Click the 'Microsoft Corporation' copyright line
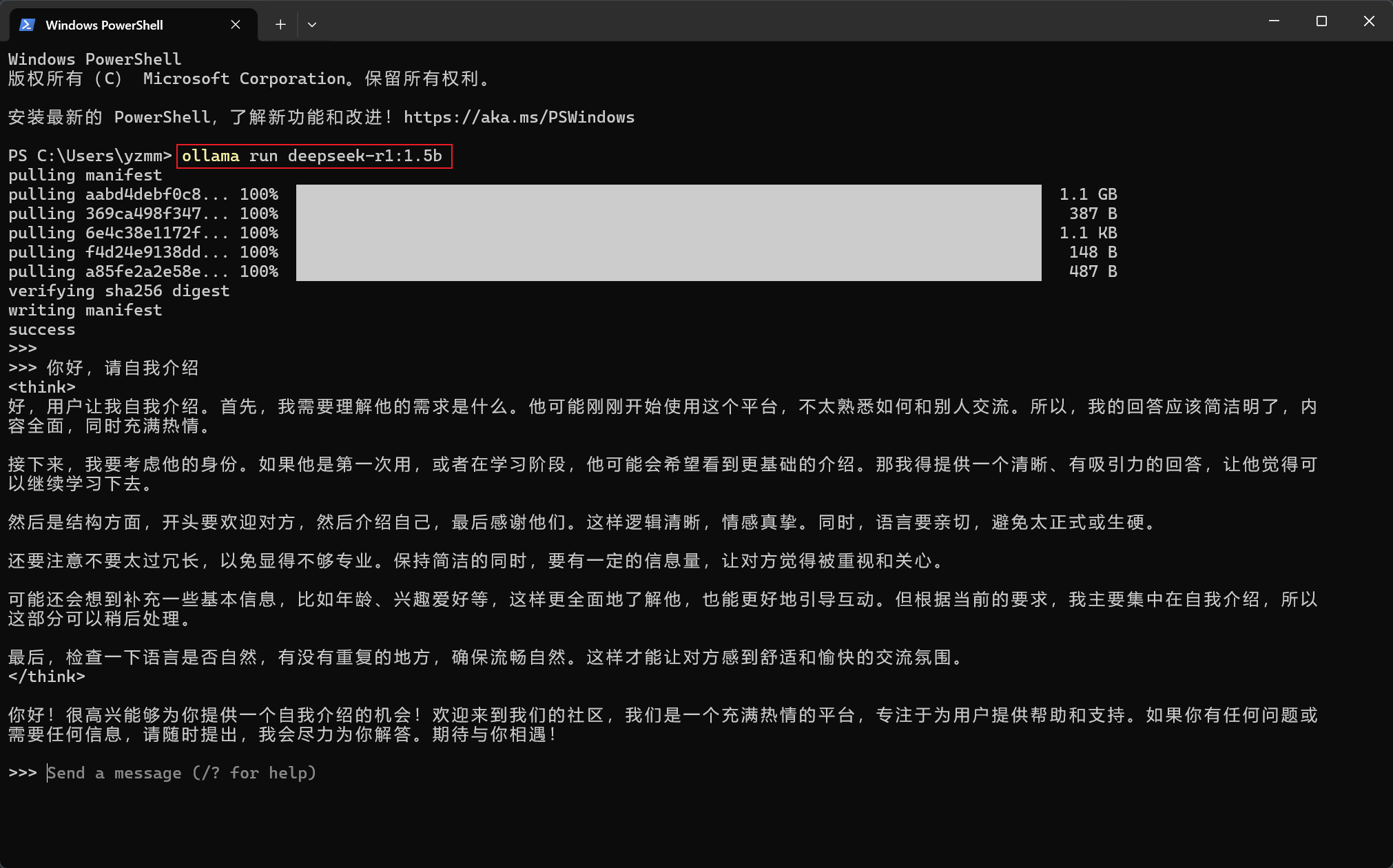Viewport: 1393px width, 868px height. point(249,79)
